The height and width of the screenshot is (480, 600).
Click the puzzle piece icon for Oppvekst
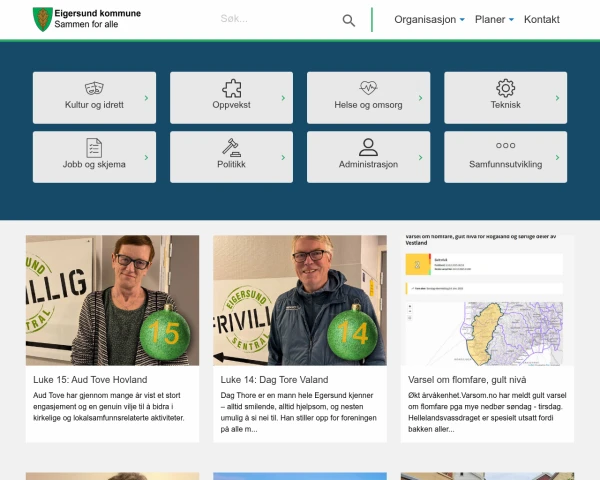click(232, 88)
